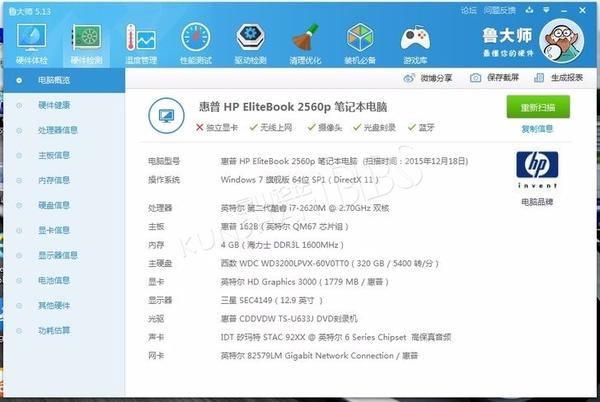Click the 保存截屏 camera icon

(x=475, y=78)
